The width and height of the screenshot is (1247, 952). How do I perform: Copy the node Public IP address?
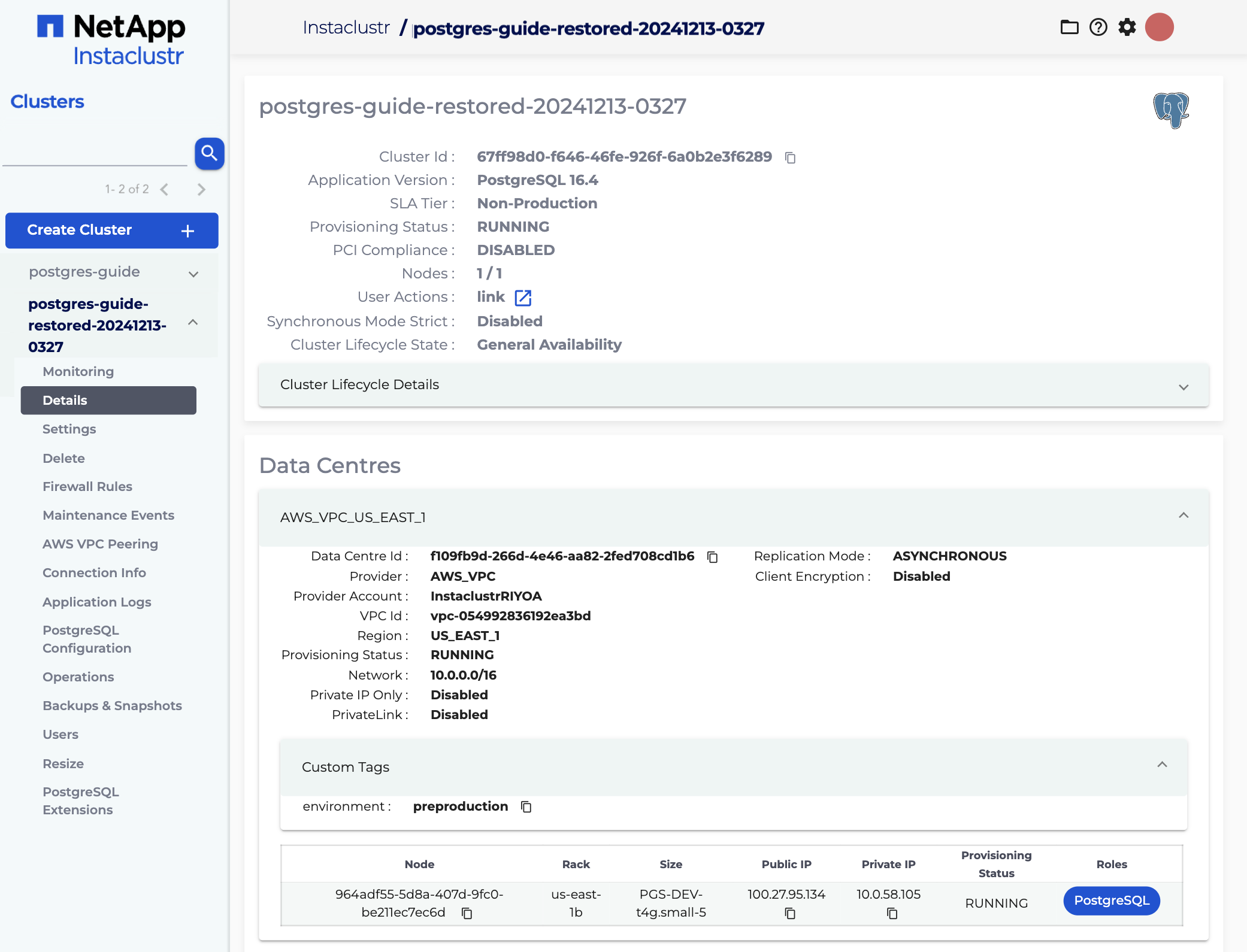pos(789,913)
